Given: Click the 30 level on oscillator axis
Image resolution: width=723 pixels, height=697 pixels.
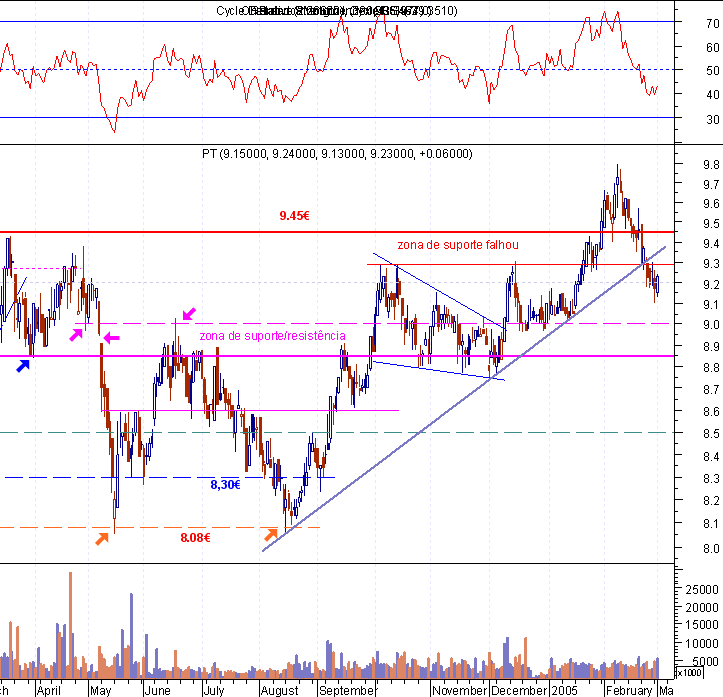Looking at the screenshot, I should [x=713, y=119].
